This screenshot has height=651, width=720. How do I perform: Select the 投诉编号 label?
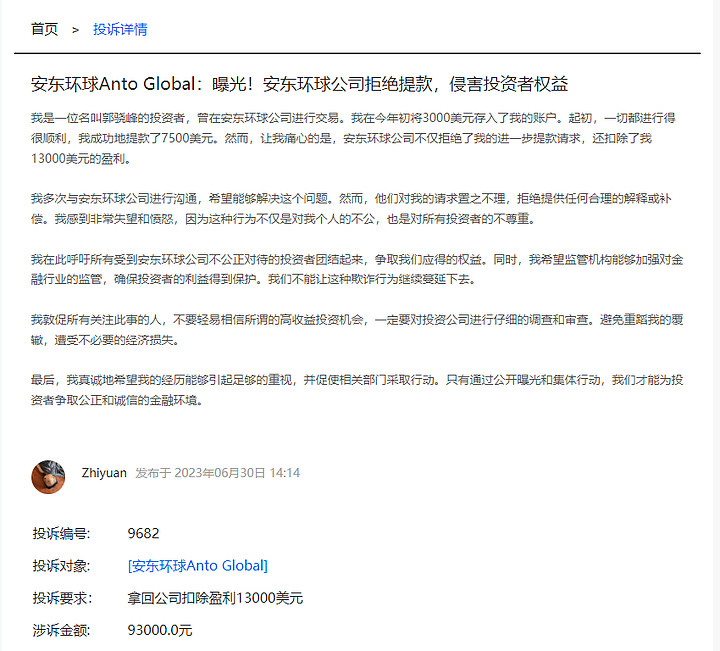(61, 533)
